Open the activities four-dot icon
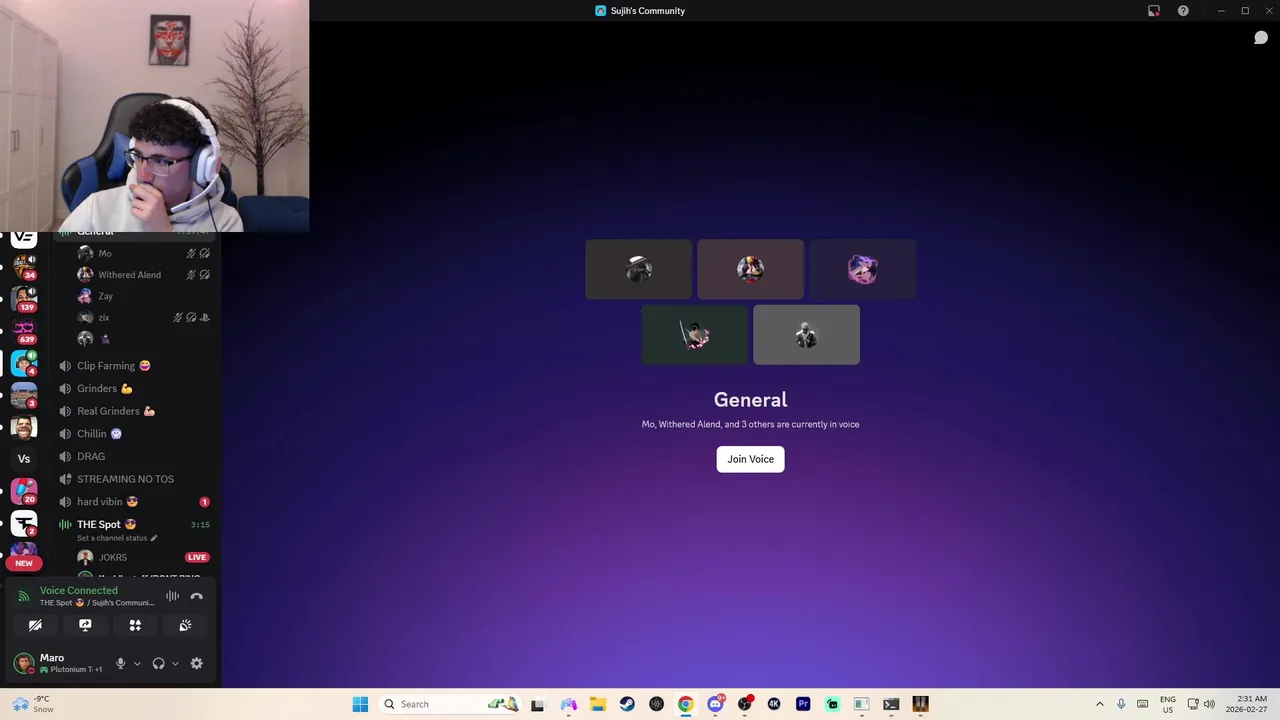This screenshot has width=1280, height=720. [x=135, y=625]
